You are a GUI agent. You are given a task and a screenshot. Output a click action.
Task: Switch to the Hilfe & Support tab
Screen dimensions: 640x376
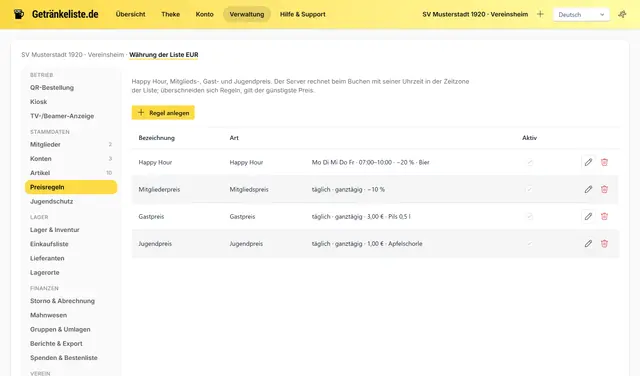(302, 14)
